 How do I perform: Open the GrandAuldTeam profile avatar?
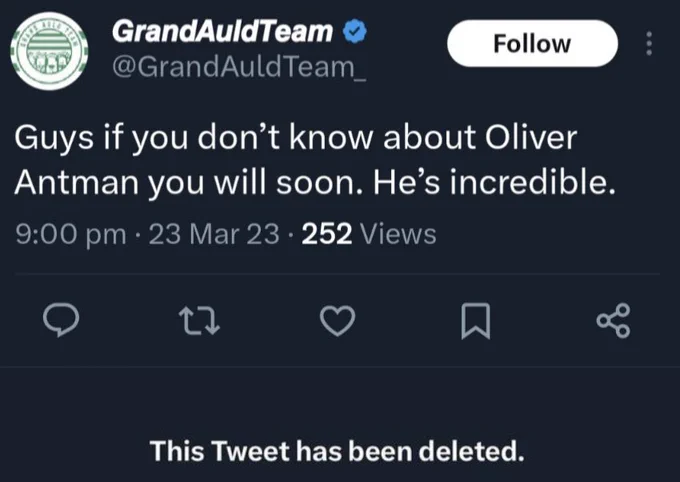pos(49,51)
